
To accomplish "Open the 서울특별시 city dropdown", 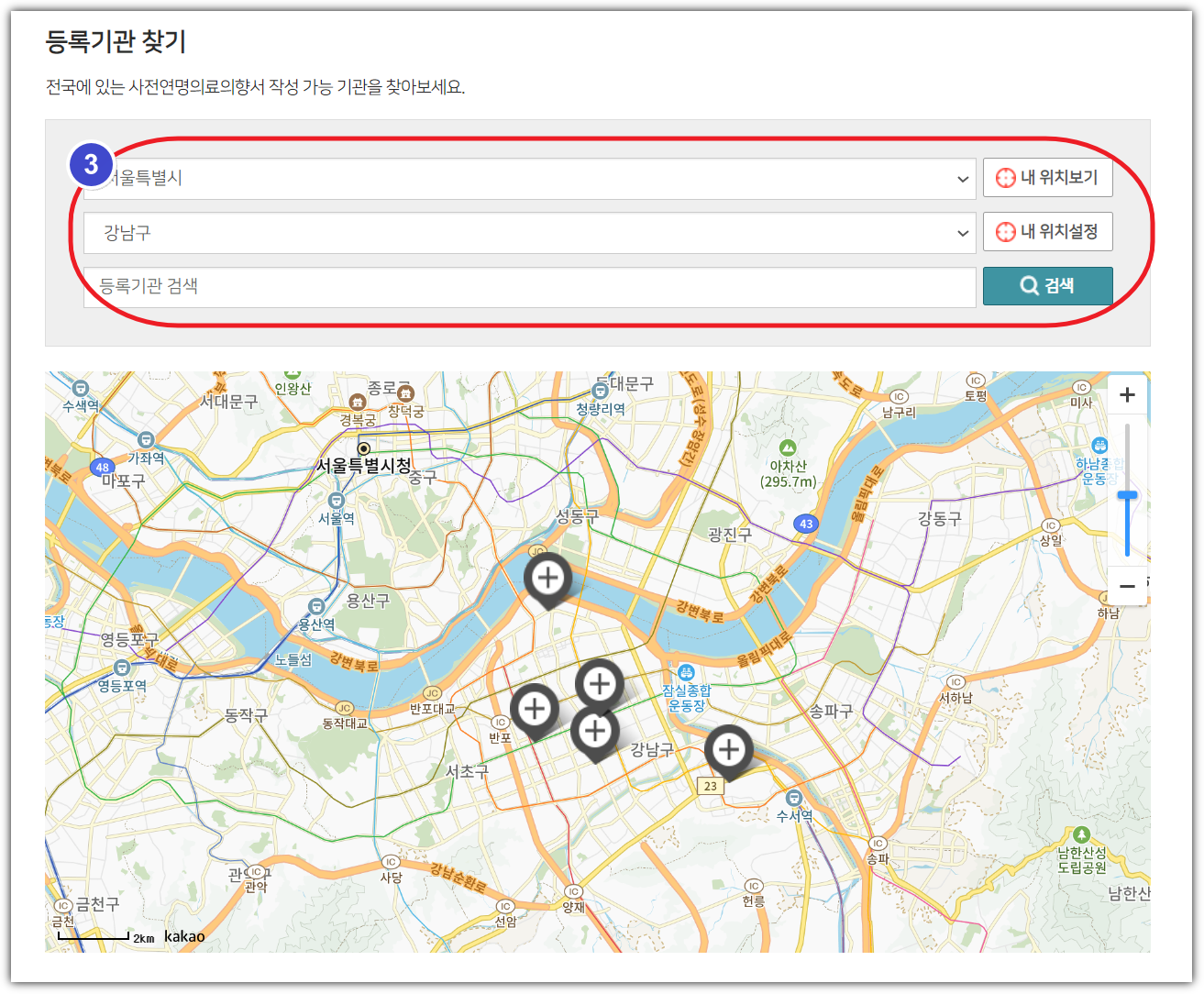I will (529, 179).
